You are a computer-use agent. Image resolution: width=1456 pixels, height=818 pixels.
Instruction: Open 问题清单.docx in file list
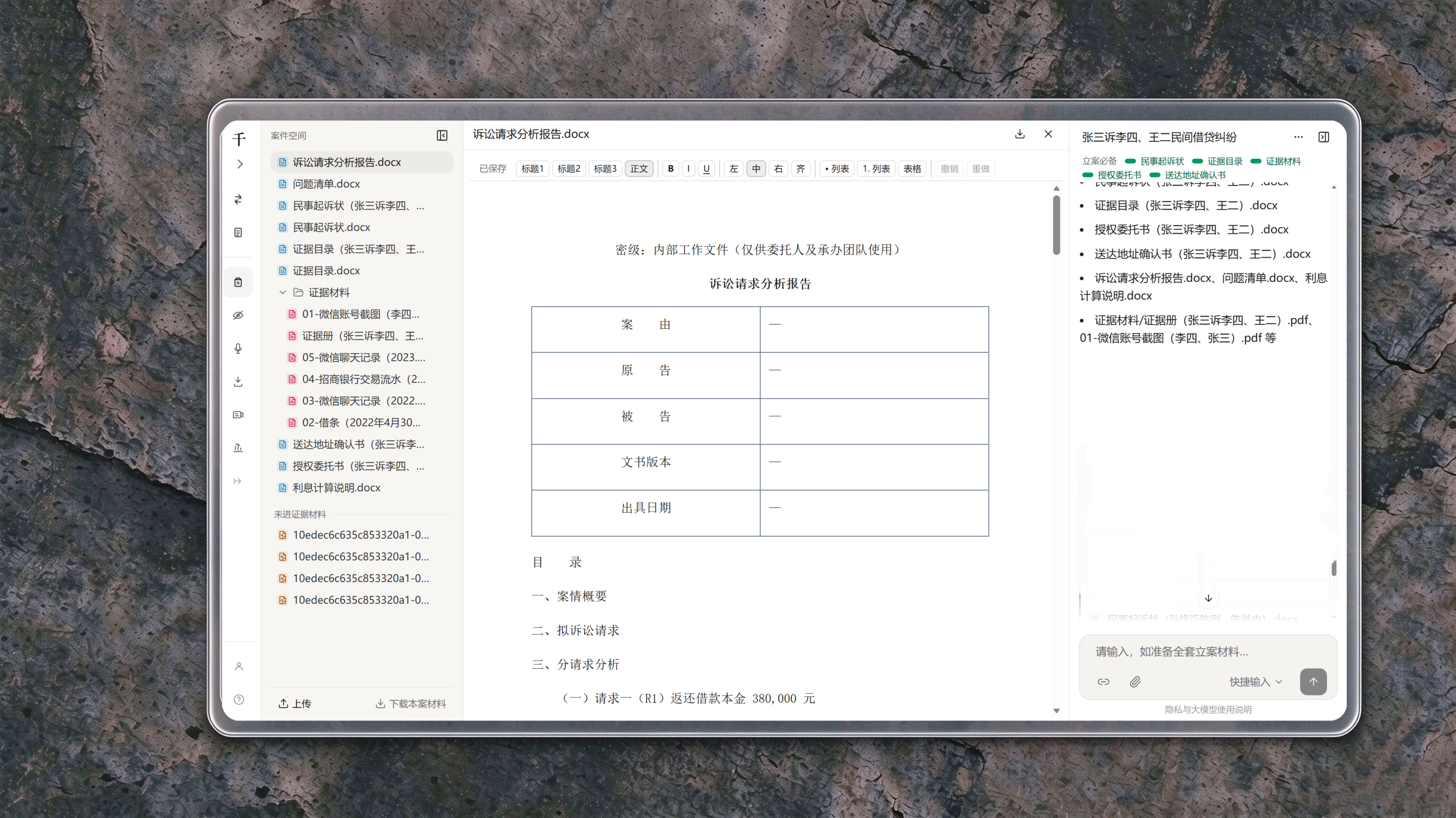[x=362, y=184]
